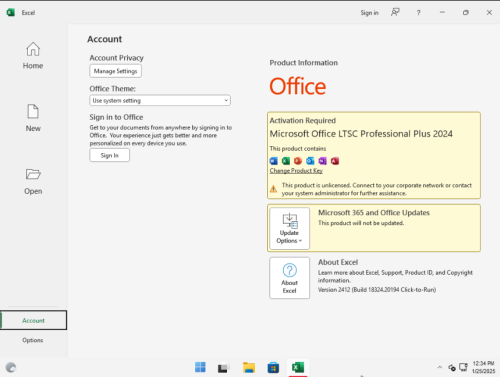Restore down the Excel window
Screen dimensions: 500x377
tap(466, 13)
